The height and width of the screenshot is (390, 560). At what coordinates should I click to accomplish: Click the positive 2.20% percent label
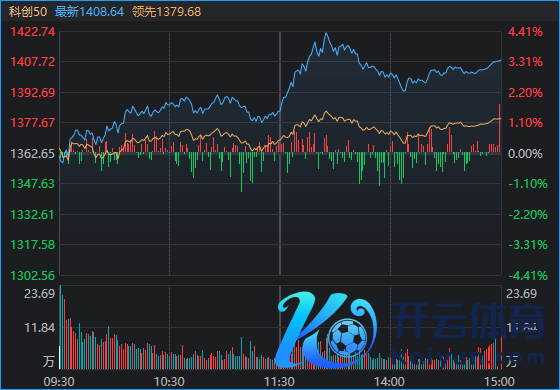pos(525,93)
